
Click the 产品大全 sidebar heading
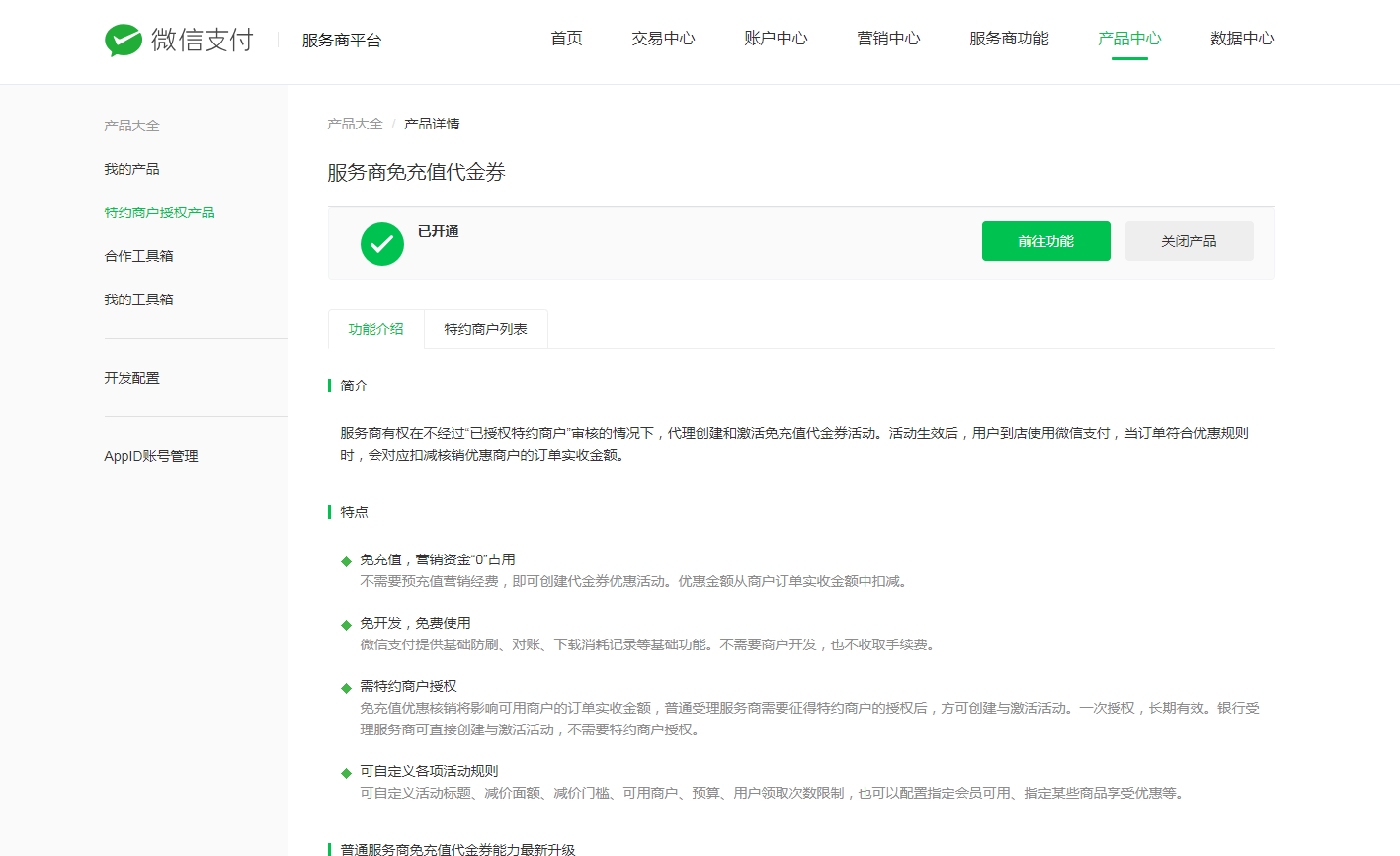[x=131, y=126]
